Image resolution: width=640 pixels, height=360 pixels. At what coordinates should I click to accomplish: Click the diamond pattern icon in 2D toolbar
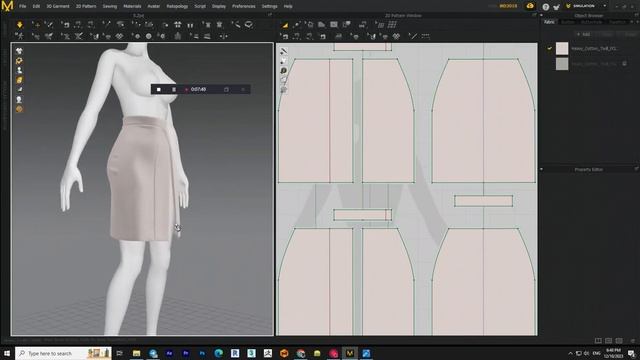396,36
